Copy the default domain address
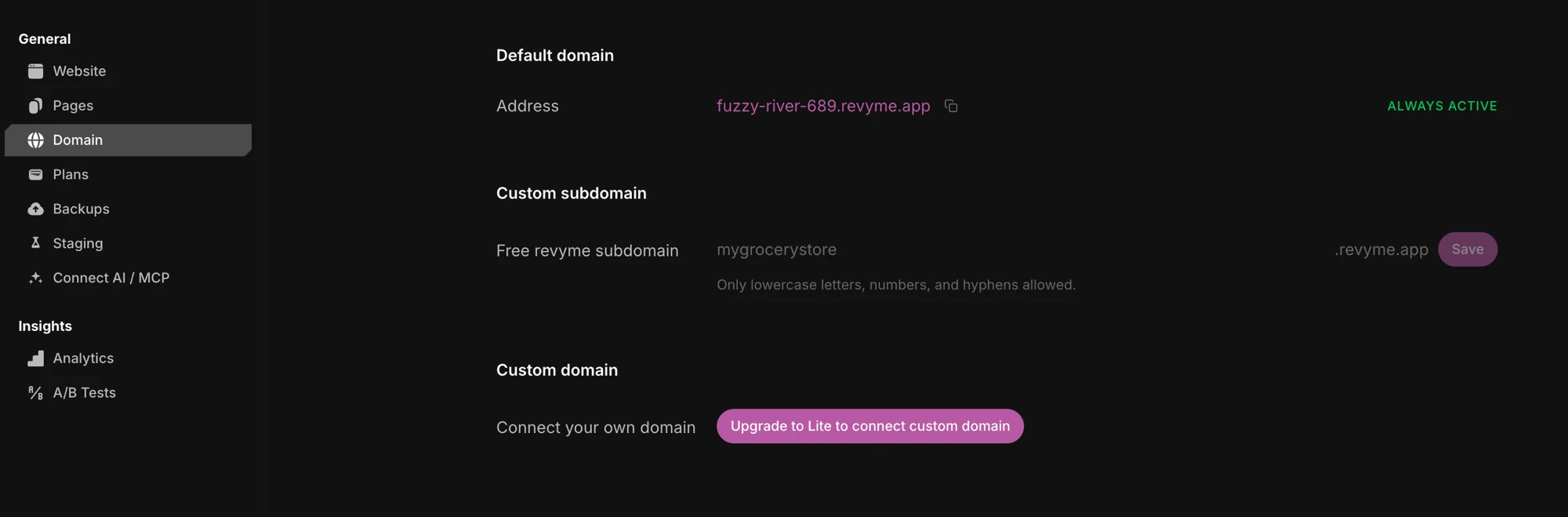The width and height of the screenshot is (1568, 517). (x=951, y=106)
